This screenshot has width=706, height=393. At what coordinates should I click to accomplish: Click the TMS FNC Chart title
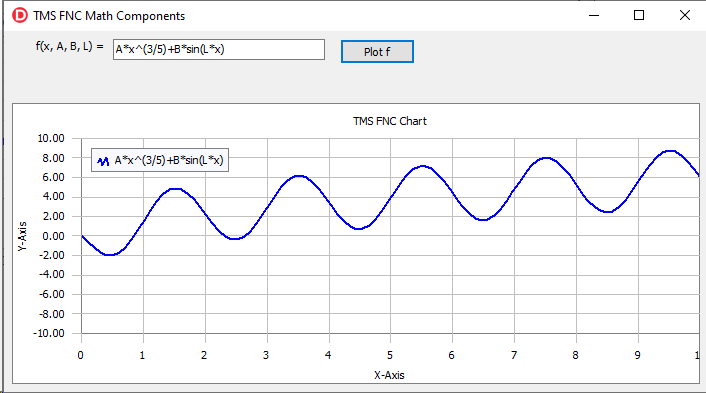pos(389,121)
